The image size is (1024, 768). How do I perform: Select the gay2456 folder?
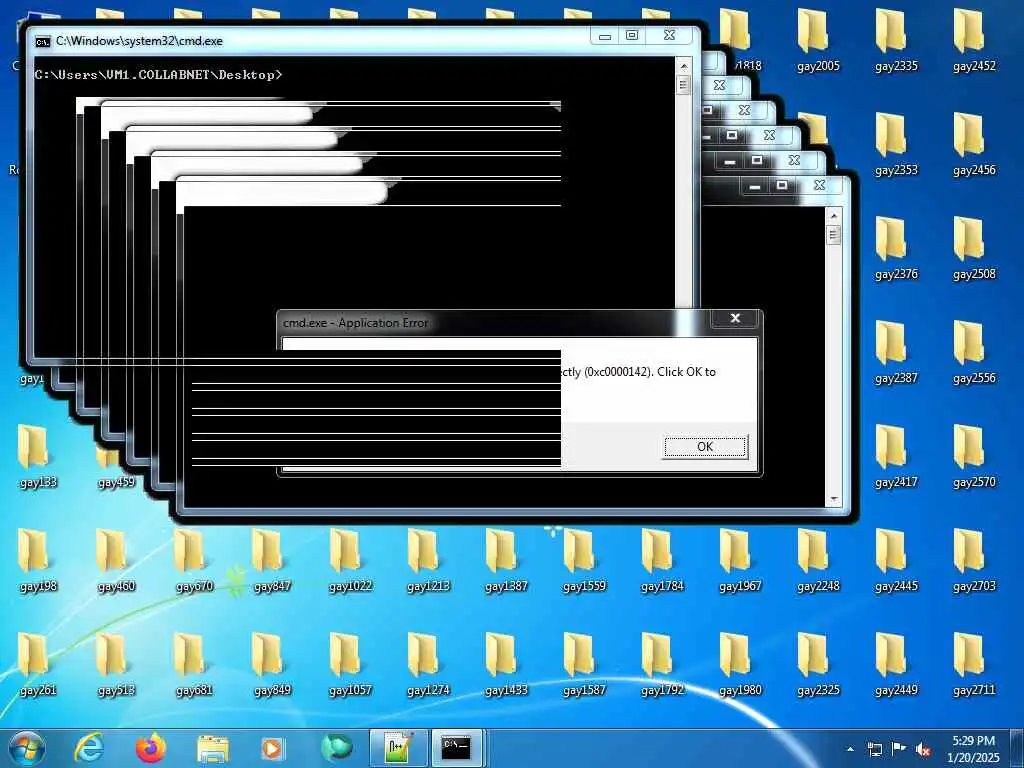click(974, 144)
